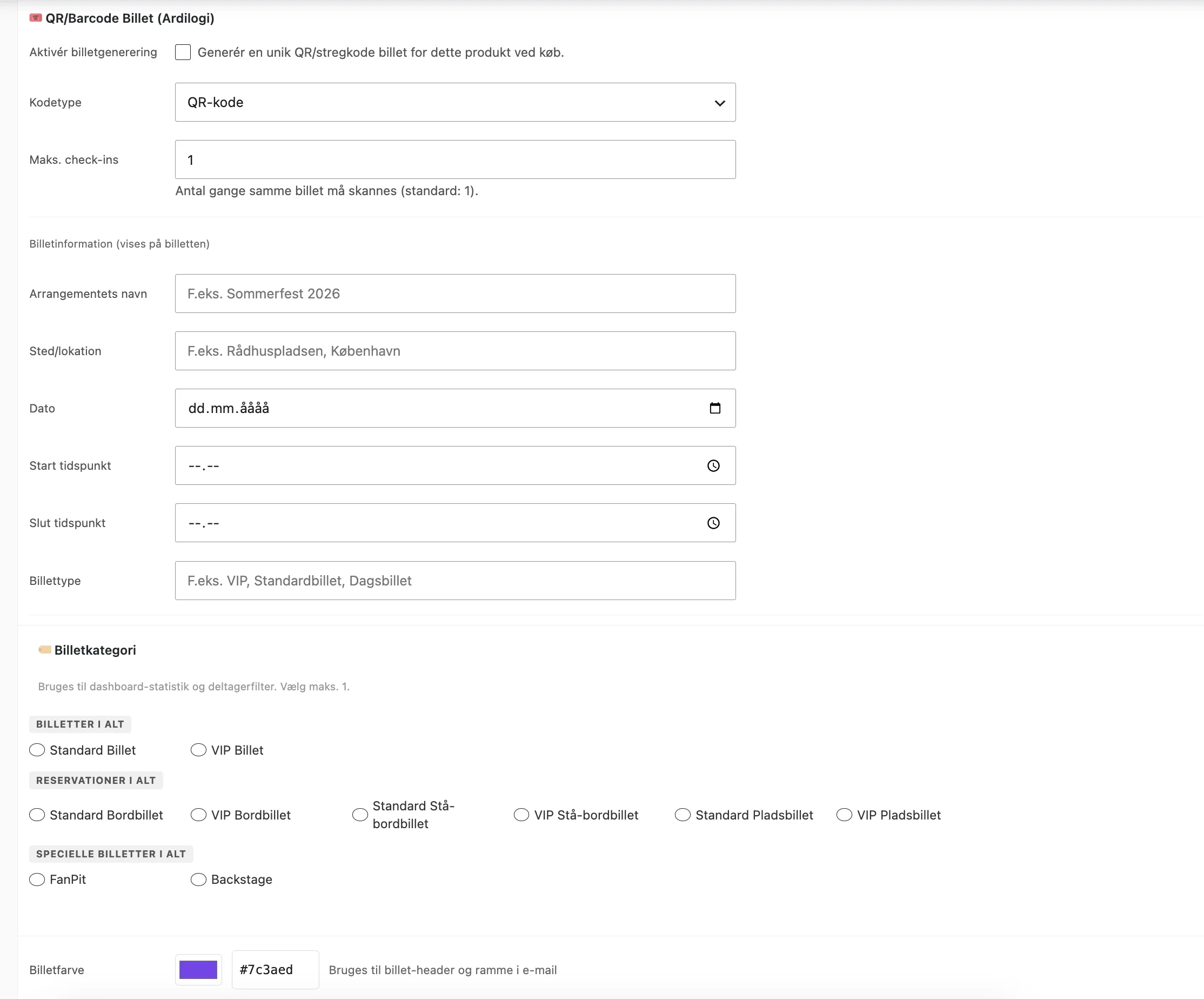Click the 'Generér en unik QR/stregkode billet' label
The image size is (1204, 999).
click(x=380, y=52)
